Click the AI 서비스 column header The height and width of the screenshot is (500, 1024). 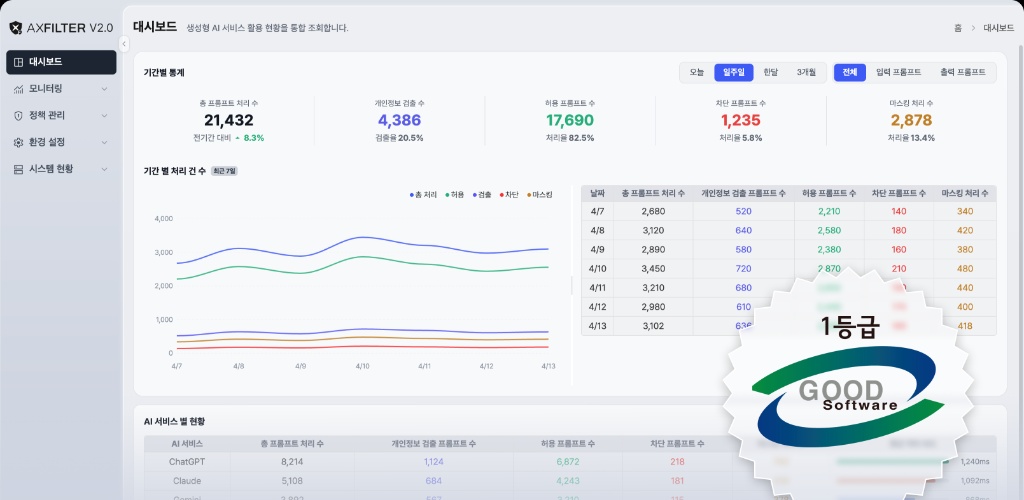pyautogui.click(x=187, y=444)
